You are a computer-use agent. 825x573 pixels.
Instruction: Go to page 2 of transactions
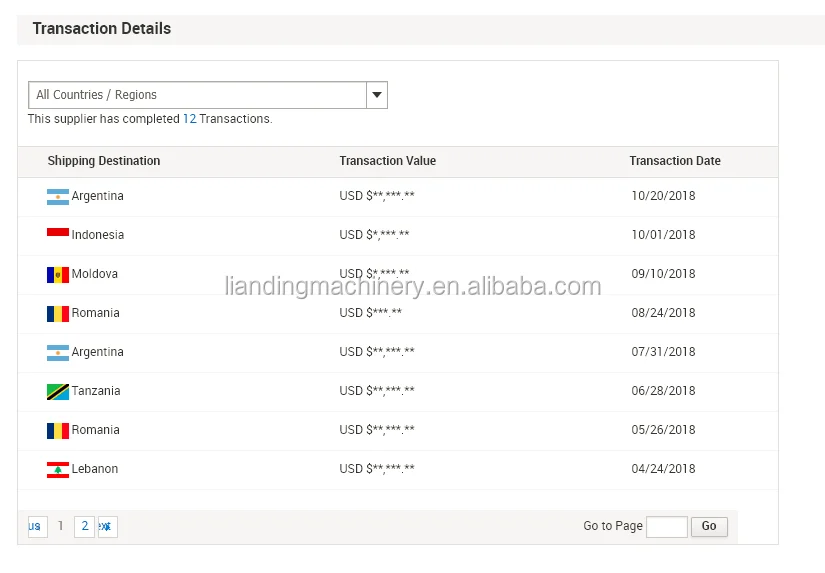coord(85,526)
